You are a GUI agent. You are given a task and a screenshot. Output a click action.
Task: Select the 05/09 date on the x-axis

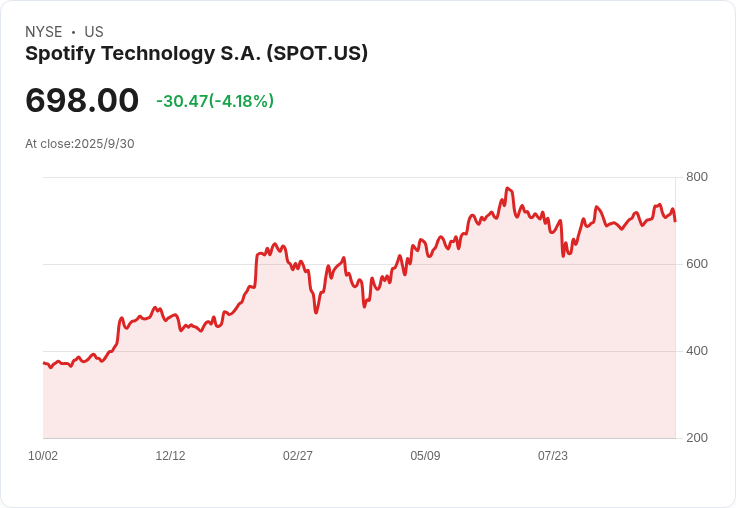click(x=425, y=456)
